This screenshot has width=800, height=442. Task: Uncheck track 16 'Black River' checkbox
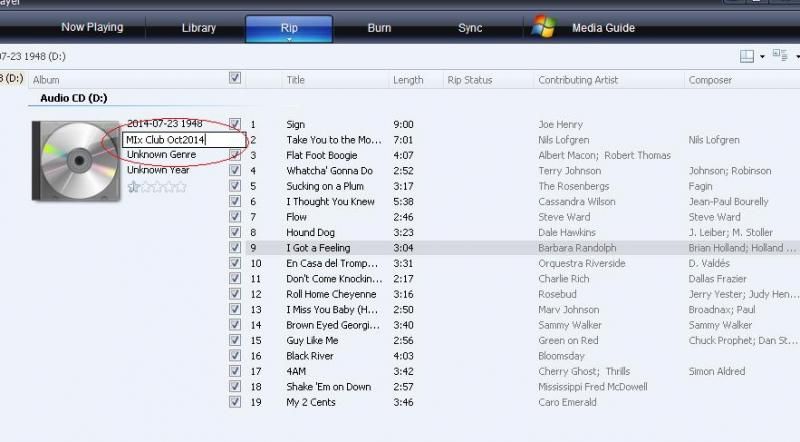[235, 355]
